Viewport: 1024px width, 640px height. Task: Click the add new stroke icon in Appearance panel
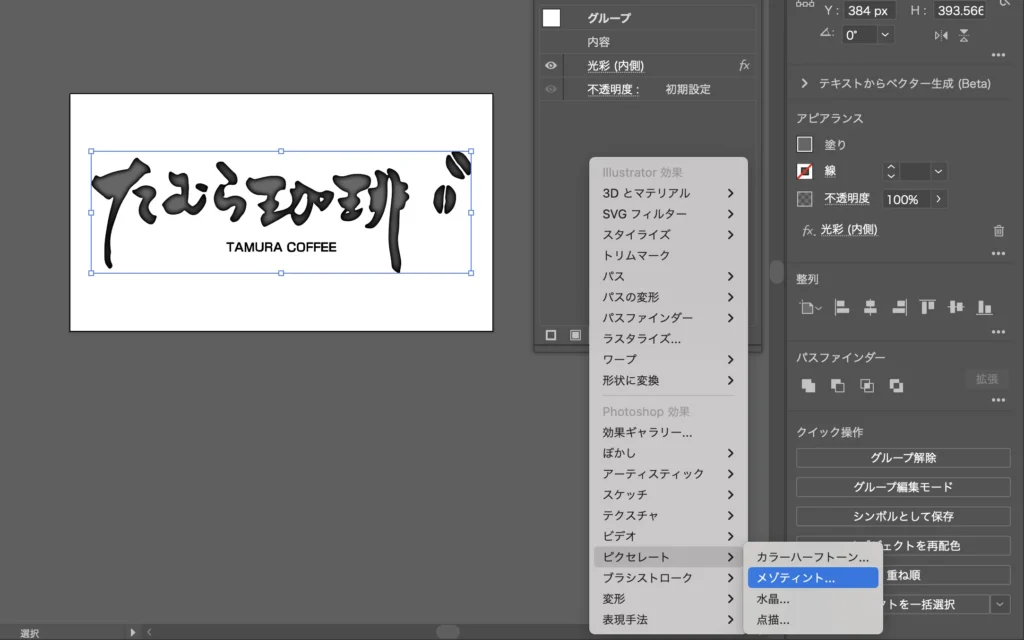(x=550, y=335)
